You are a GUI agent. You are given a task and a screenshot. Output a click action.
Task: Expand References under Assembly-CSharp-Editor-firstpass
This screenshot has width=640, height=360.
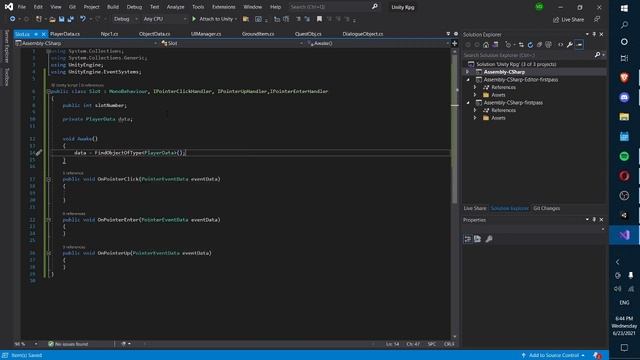coord(475,87)
